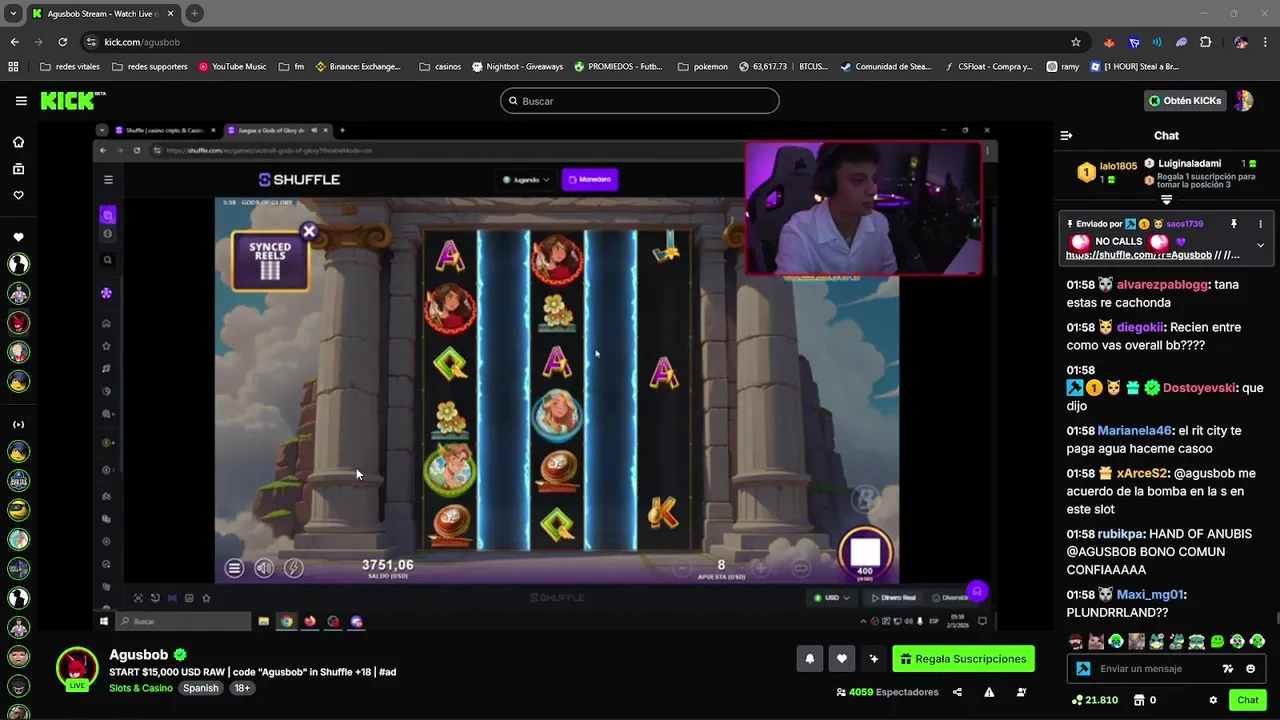1280x720 pixels.
Task: Open Chrome apps grid icon
Action: [13, 67]
